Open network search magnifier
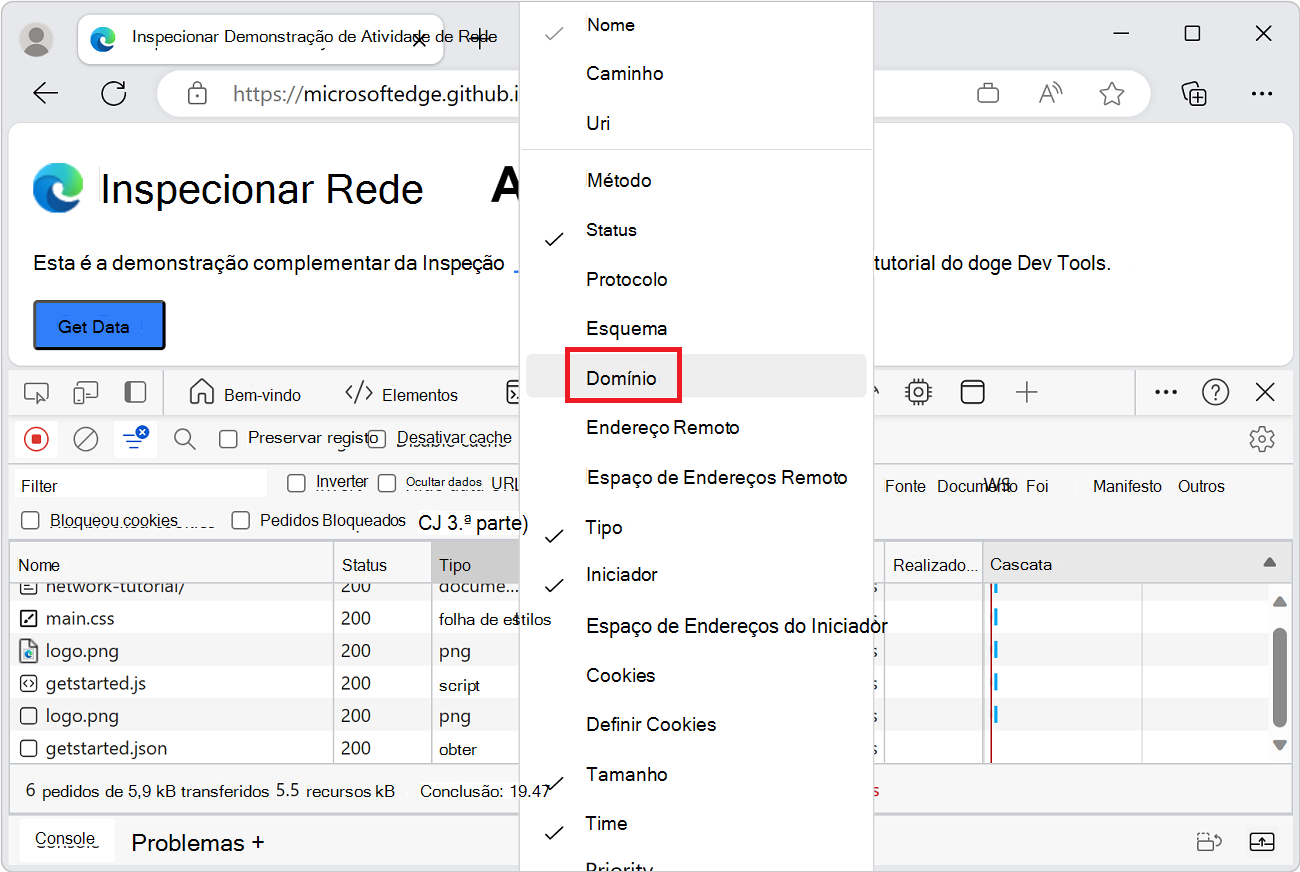The image size is (1300, 872). pos(185,438)
